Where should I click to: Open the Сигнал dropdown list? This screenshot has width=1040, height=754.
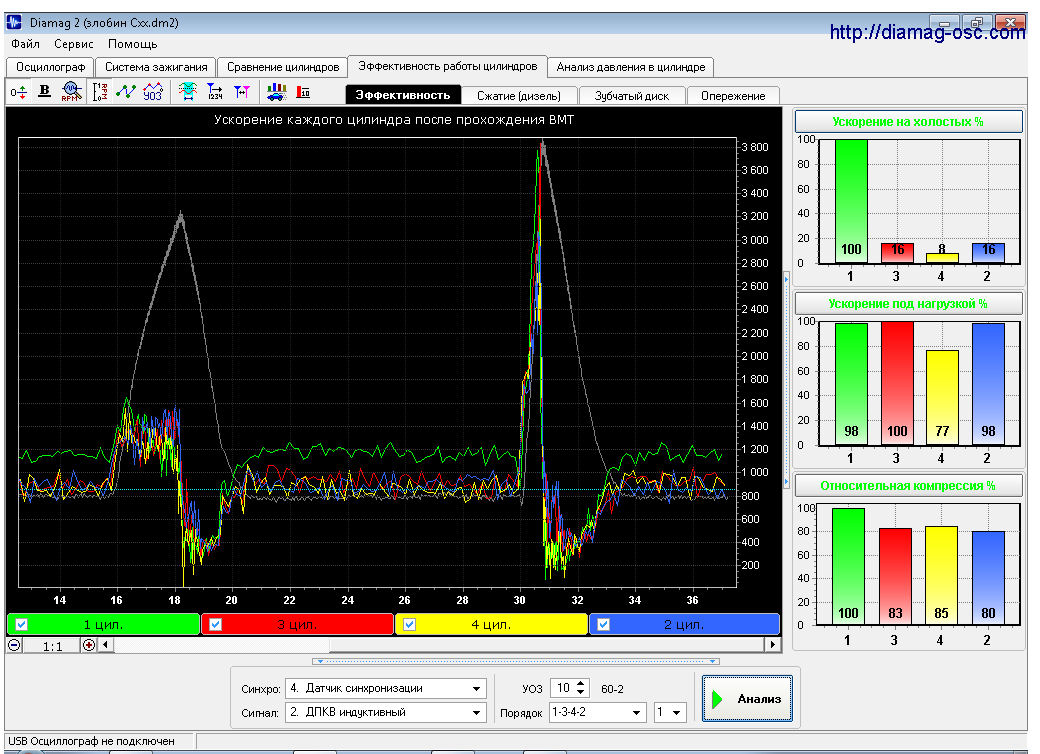476,713
